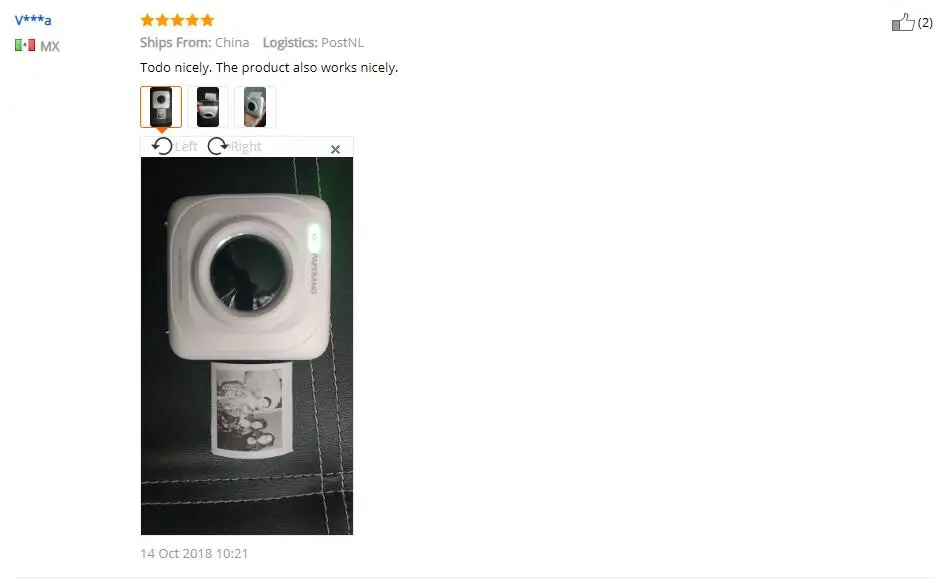Click the enlarged printer photo
Image resolution: width=941 pixels, height=579 pixels.
pyautogui.click(x=247, y=346)
